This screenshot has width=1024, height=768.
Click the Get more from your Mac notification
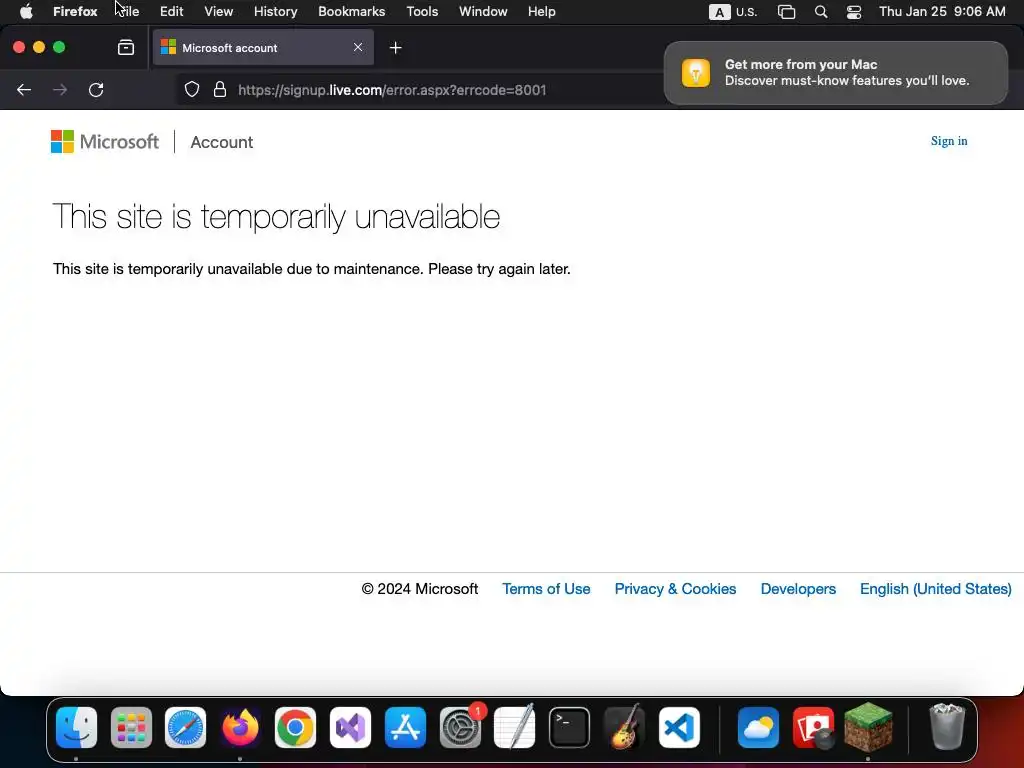835,72
